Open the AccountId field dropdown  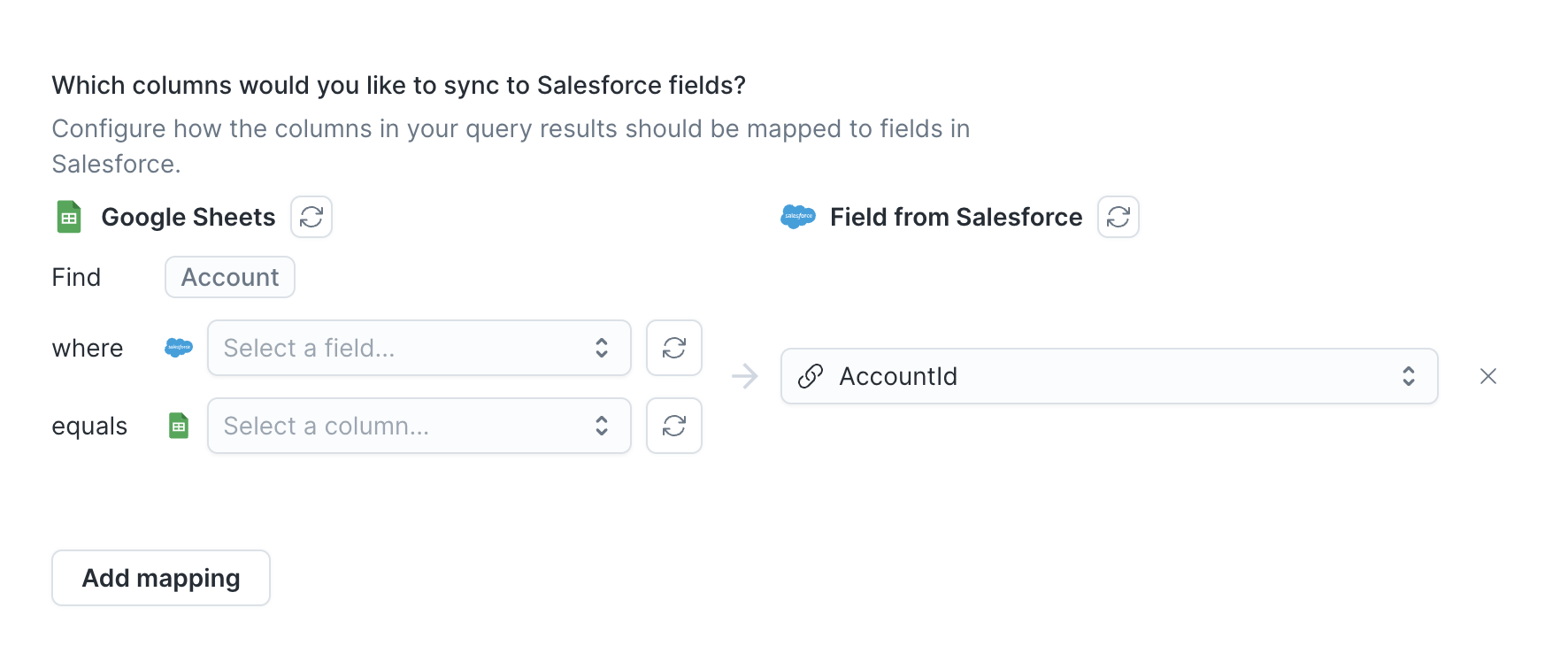(x=1110, y=376)
